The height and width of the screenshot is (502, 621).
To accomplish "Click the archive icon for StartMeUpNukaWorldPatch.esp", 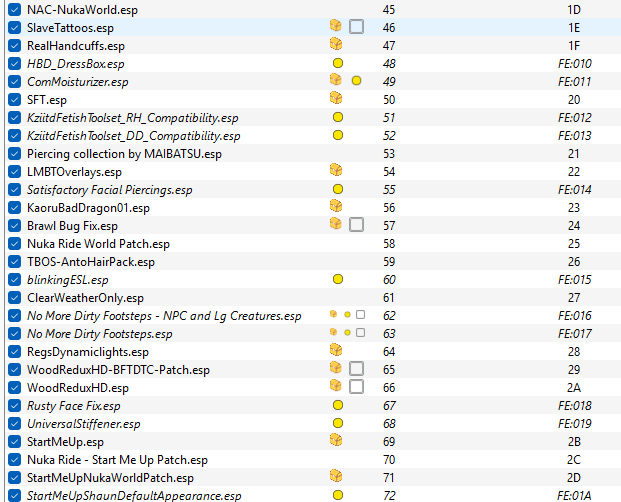I will click(x=336, y=476).
